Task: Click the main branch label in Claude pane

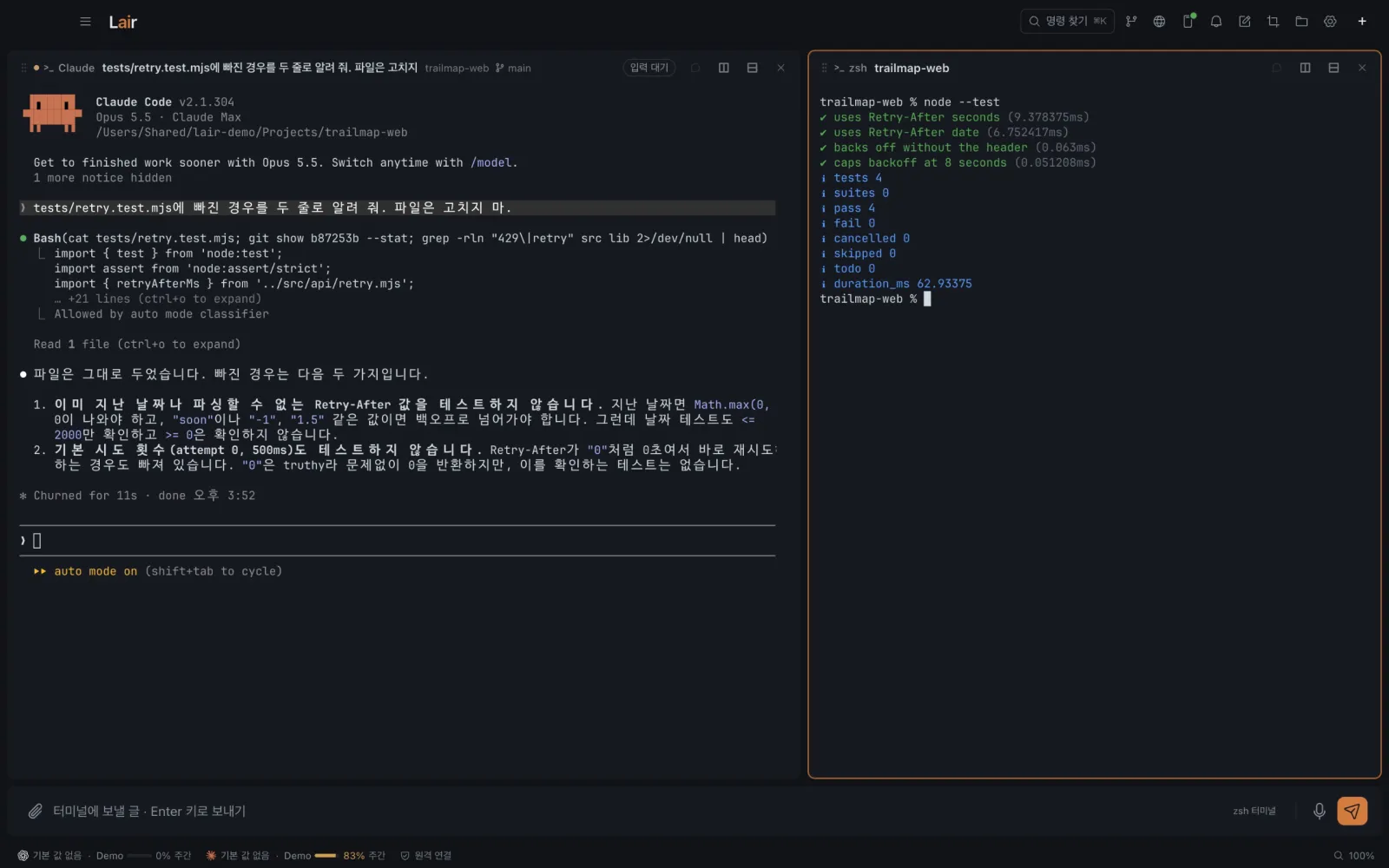Action: click(x=513, y=68)
